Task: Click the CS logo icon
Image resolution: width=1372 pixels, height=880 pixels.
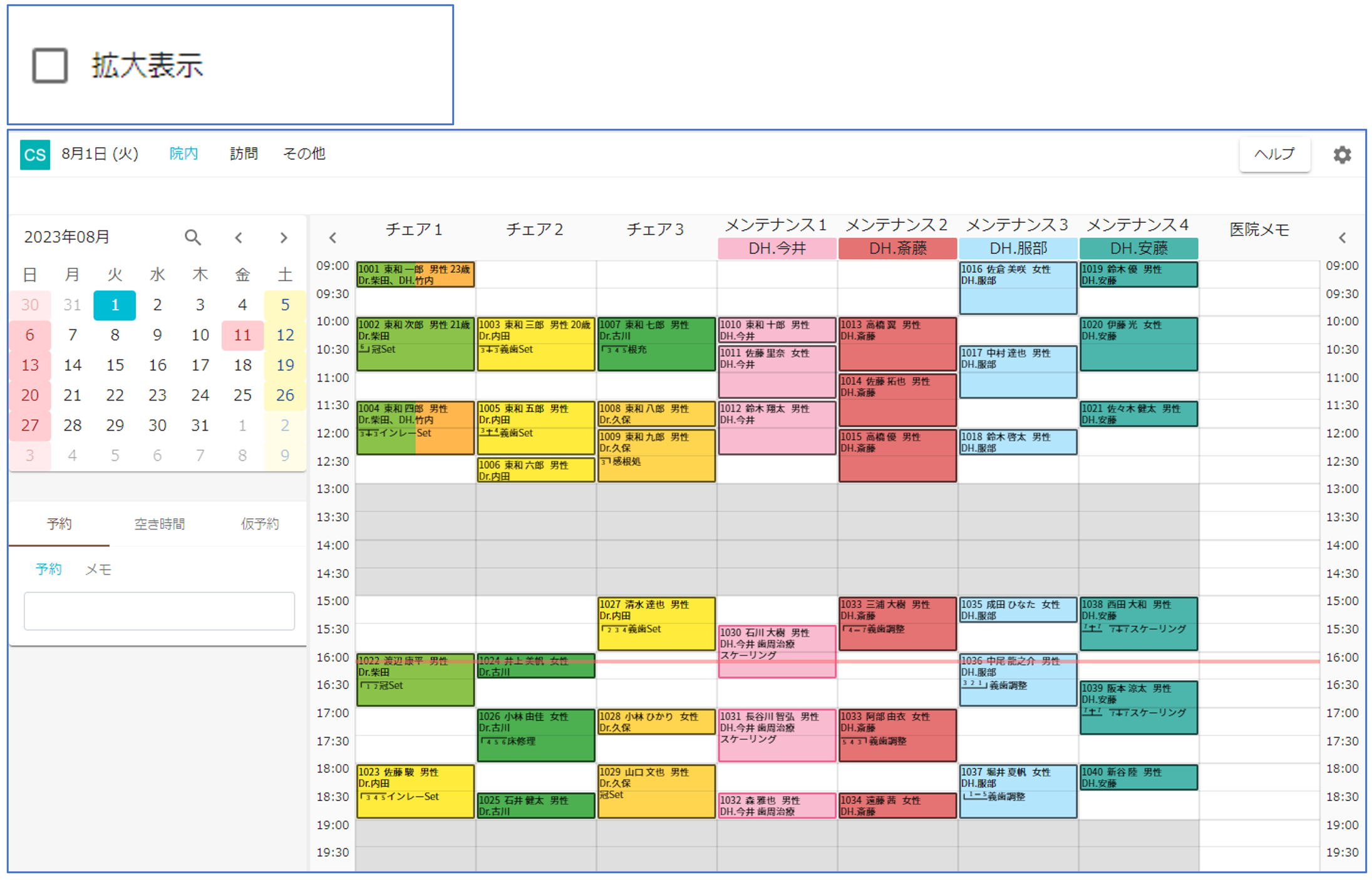Action: click(x=34, y=155)
